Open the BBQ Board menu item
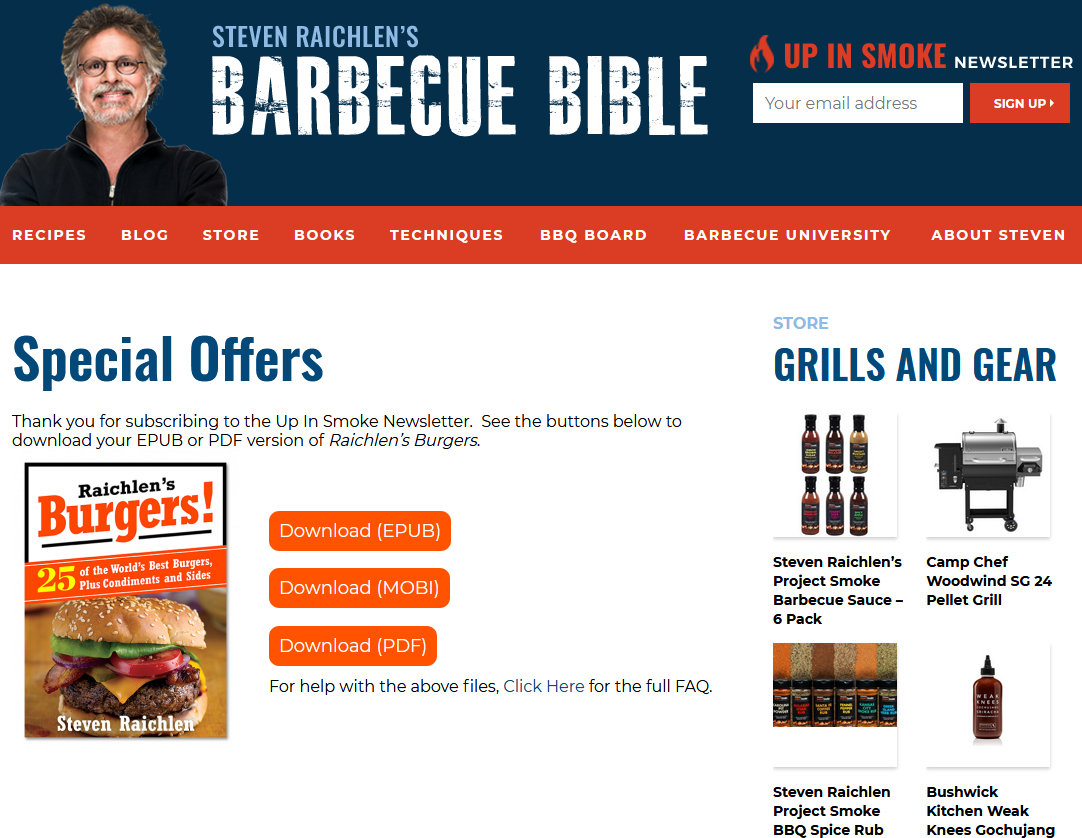Viewport: 1082px width, 838px height. pyautogui.click(x=593, y=235)
